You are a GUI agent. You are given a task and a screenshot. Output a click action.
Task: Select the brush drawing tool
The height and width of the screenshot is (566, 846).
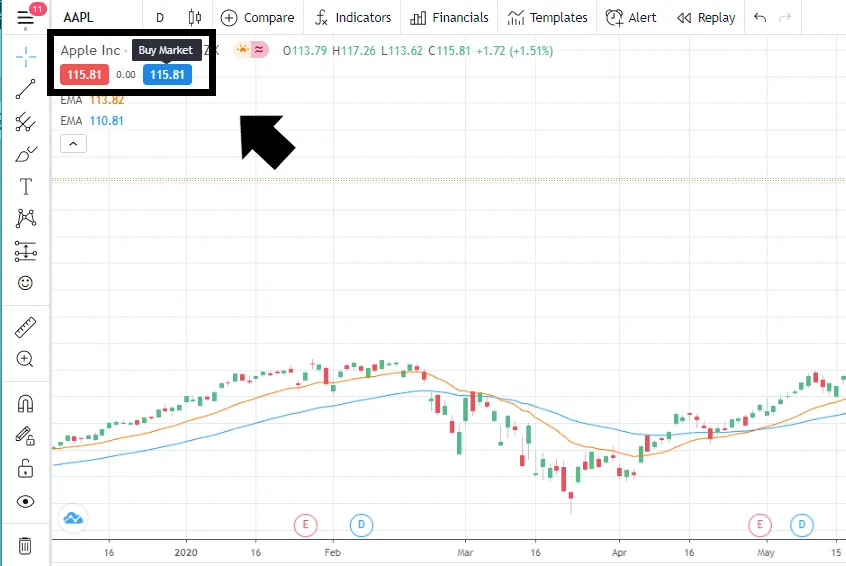(x=25, y=155)
